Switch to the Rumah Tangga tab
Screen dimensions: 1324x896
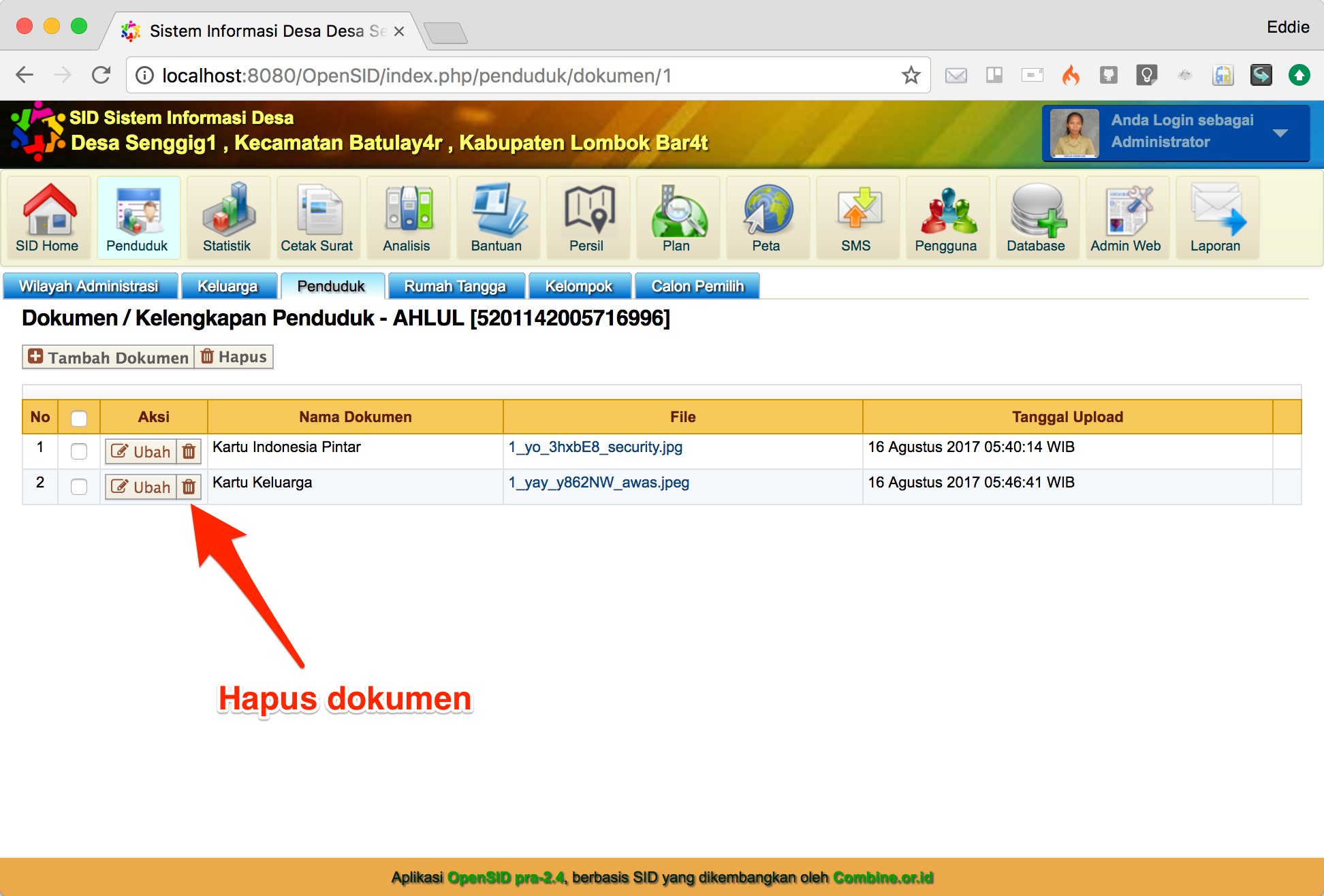pyautogui.click(x=455, y=286)
